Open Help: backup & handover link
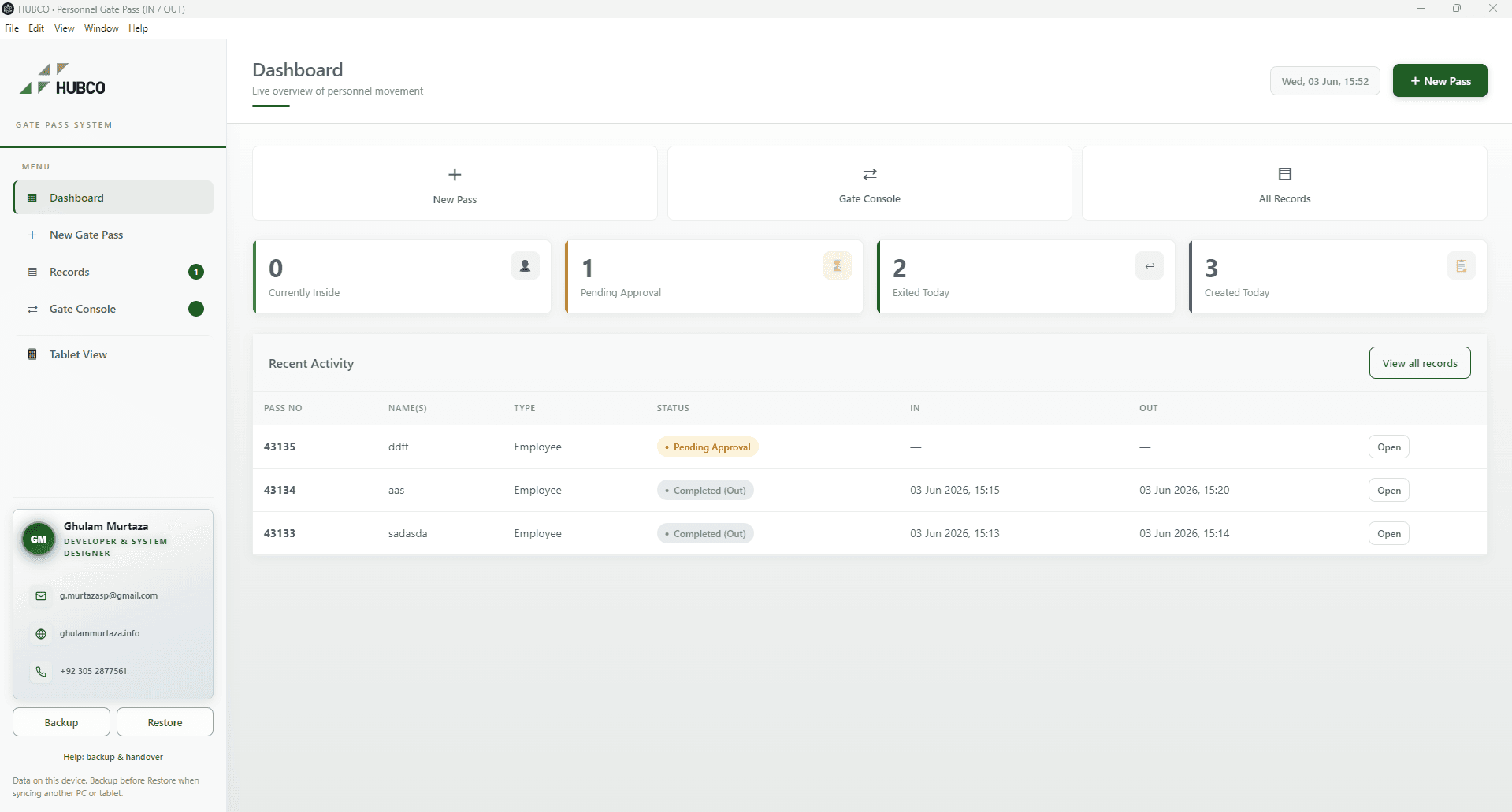This screenshot has height=812, width=1512. click(113, 757)
